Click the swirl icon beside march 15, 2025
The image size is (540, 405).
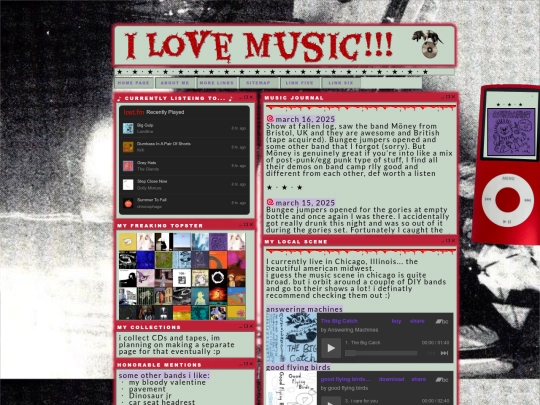point(270,202)
